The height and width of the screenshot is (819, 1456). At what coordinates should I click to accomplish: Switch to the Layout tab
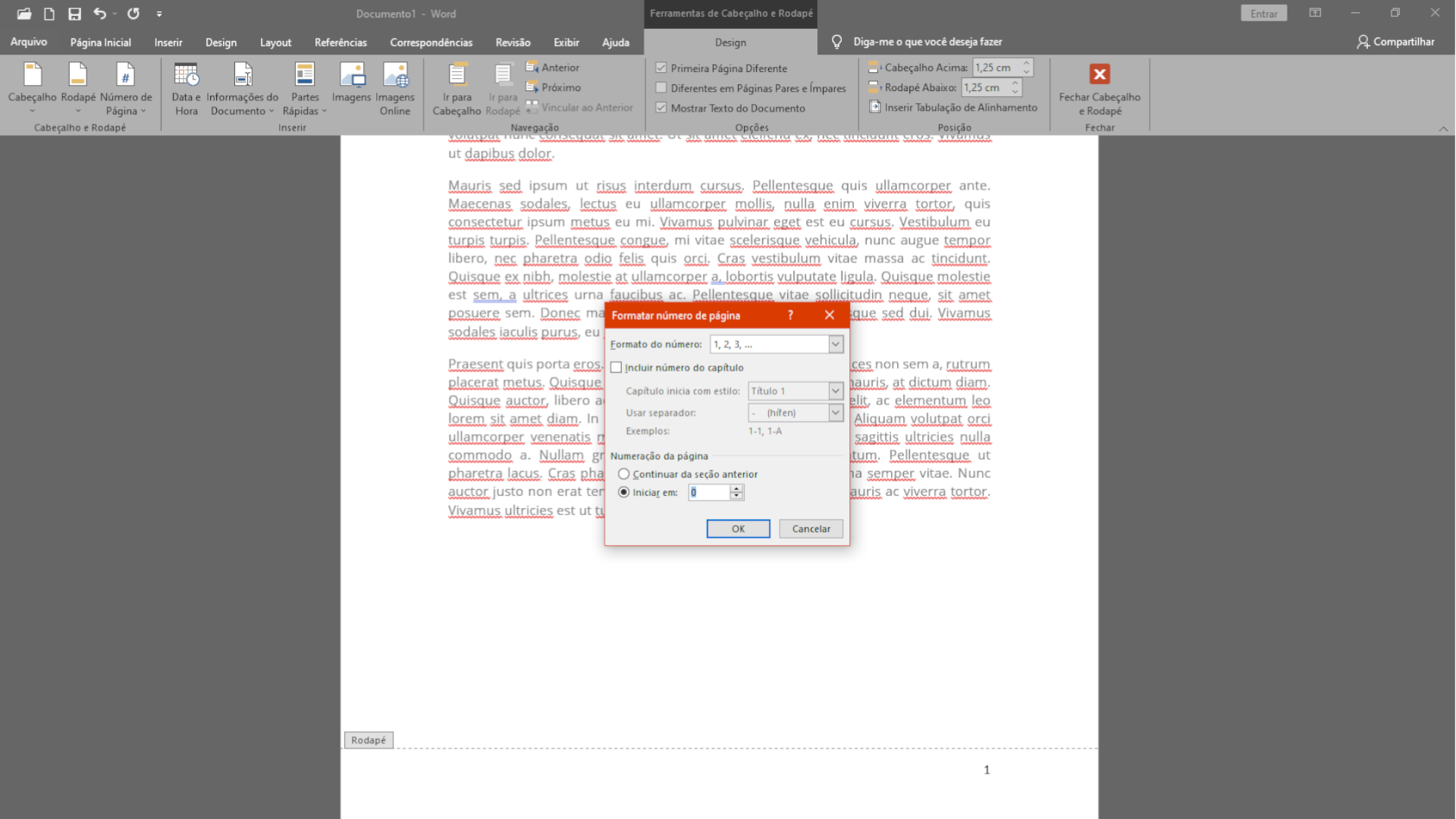[x=275, y=42]
